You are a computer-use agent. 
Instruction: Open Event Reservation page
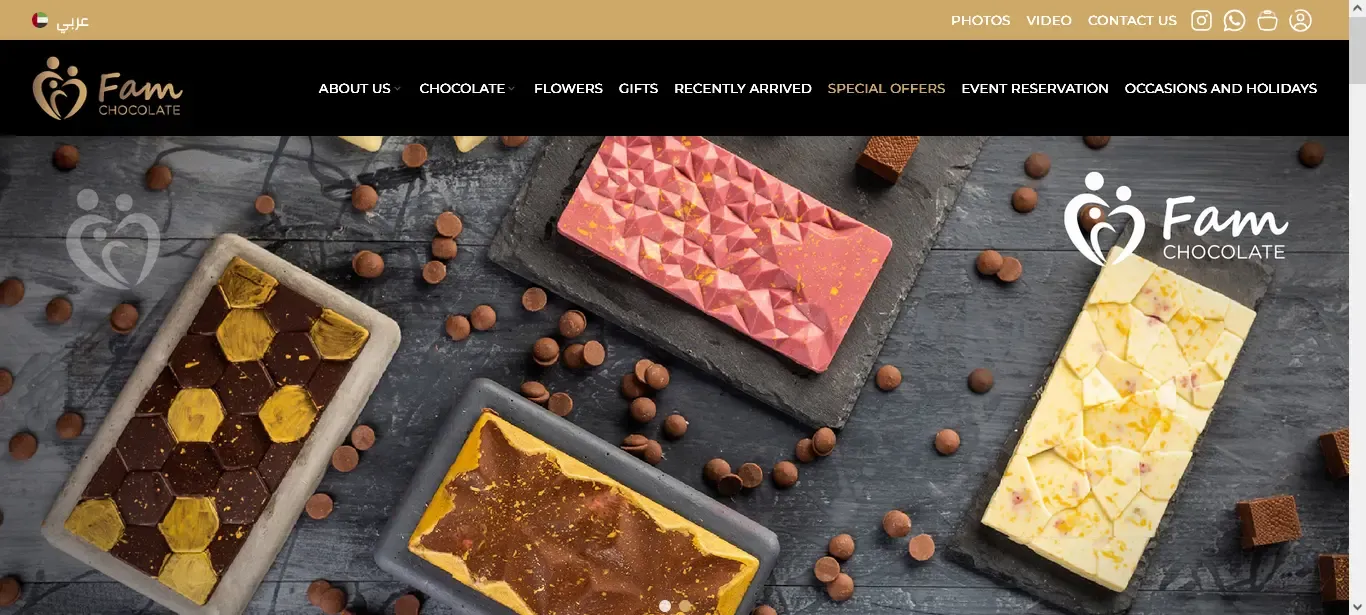1035,88
